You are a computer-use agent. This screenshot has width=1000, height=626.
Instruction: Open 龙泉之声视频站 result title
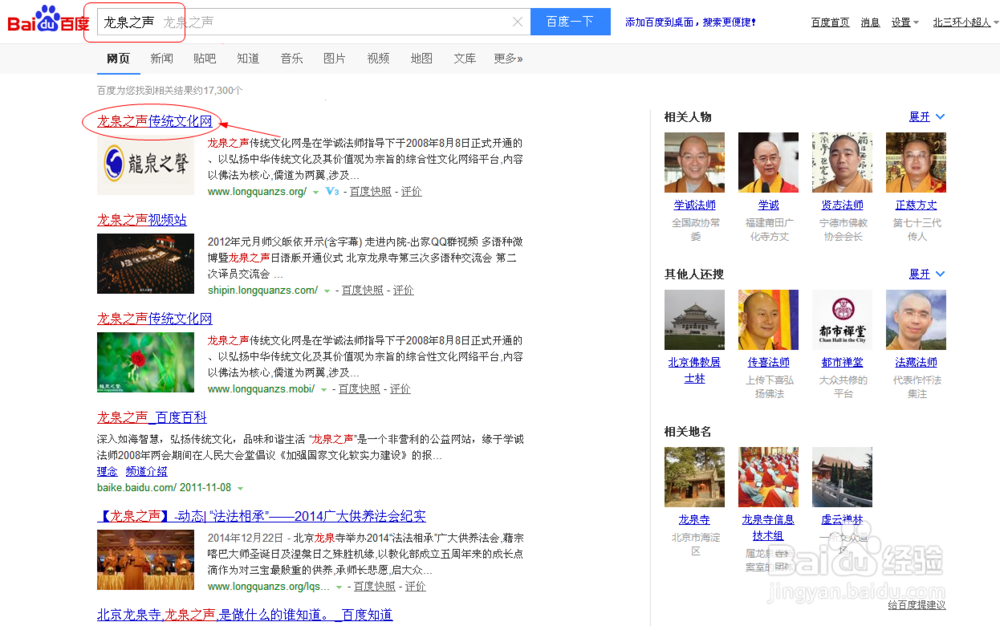click(x=142, y=220)
